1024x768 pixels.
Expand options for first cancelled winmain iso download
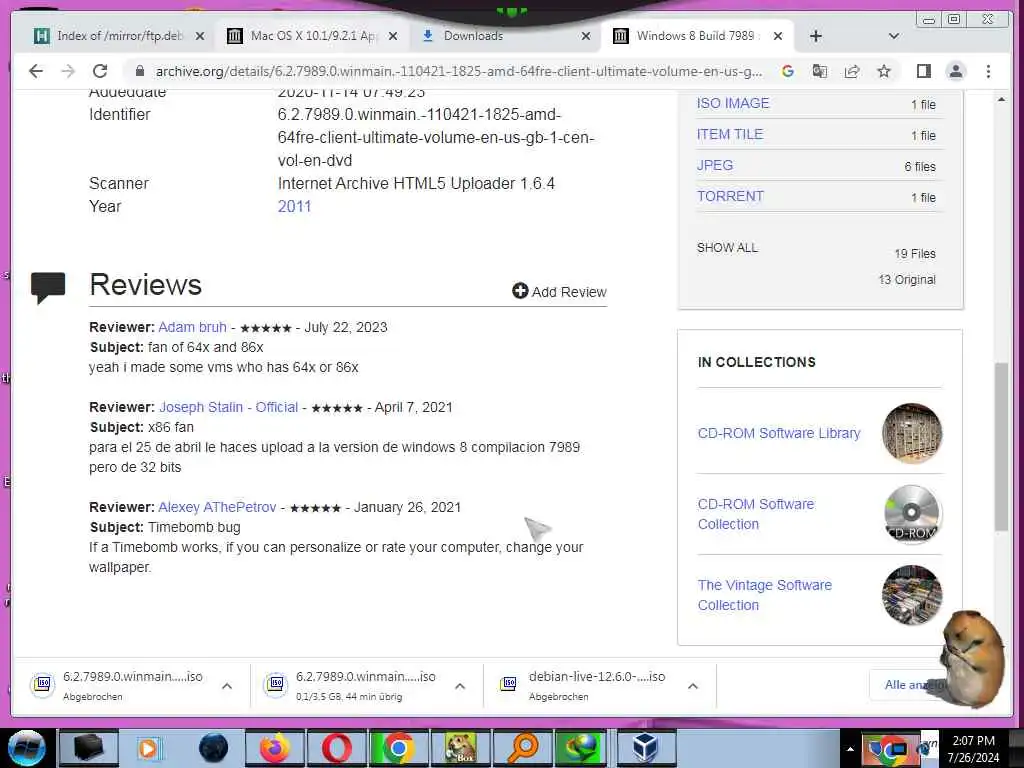pyautogui.click(x=227, y=686)
